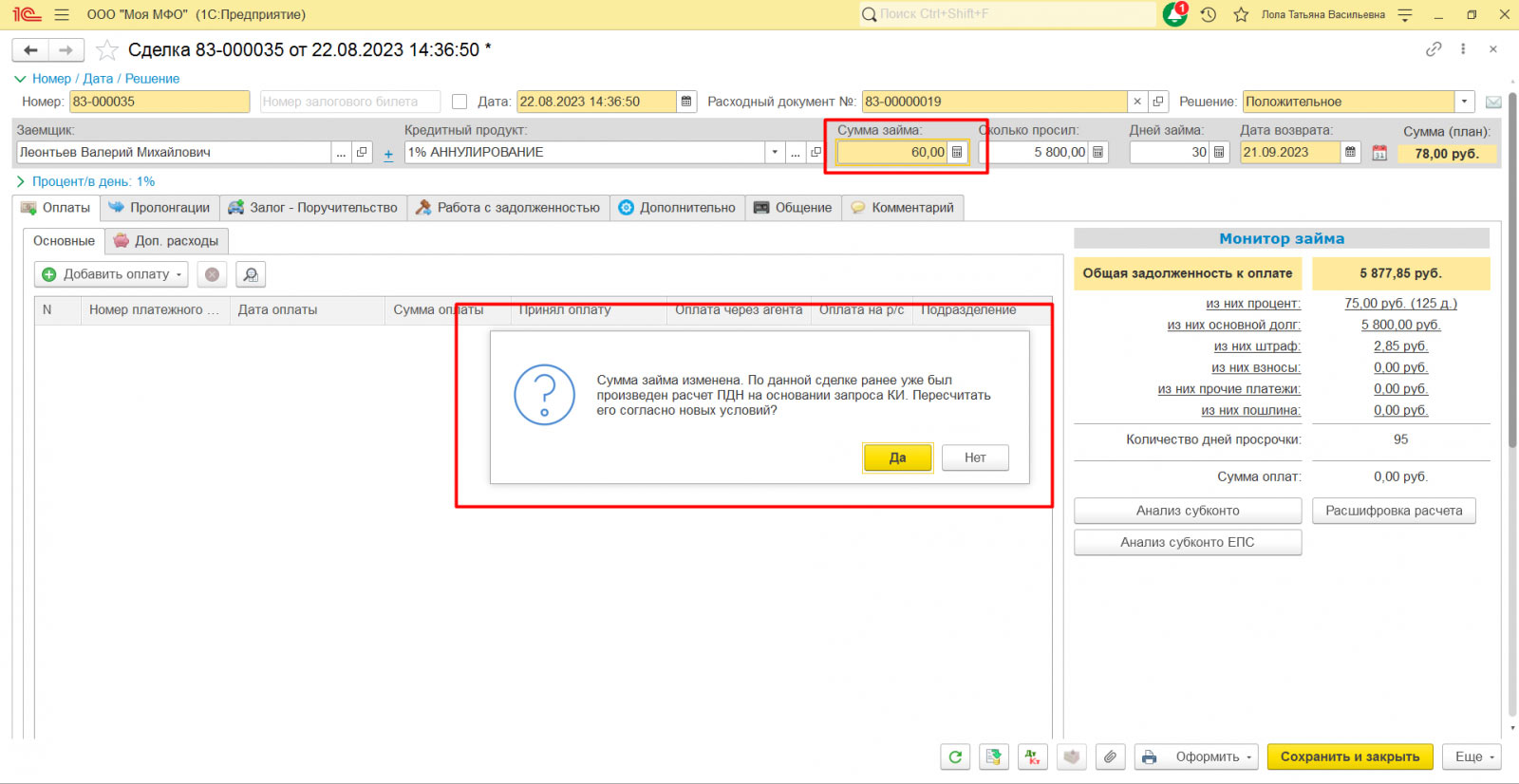1519x784 pixels.
Task: Click paperclip attachments icon
Action: (x=1110, y=756)
